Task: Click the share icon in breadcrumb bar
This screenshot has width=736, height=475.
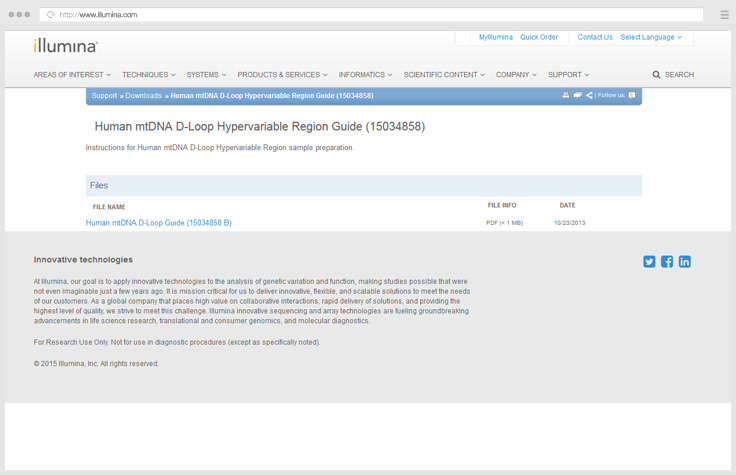Action: pyautogui.click(x=589, y=95)
